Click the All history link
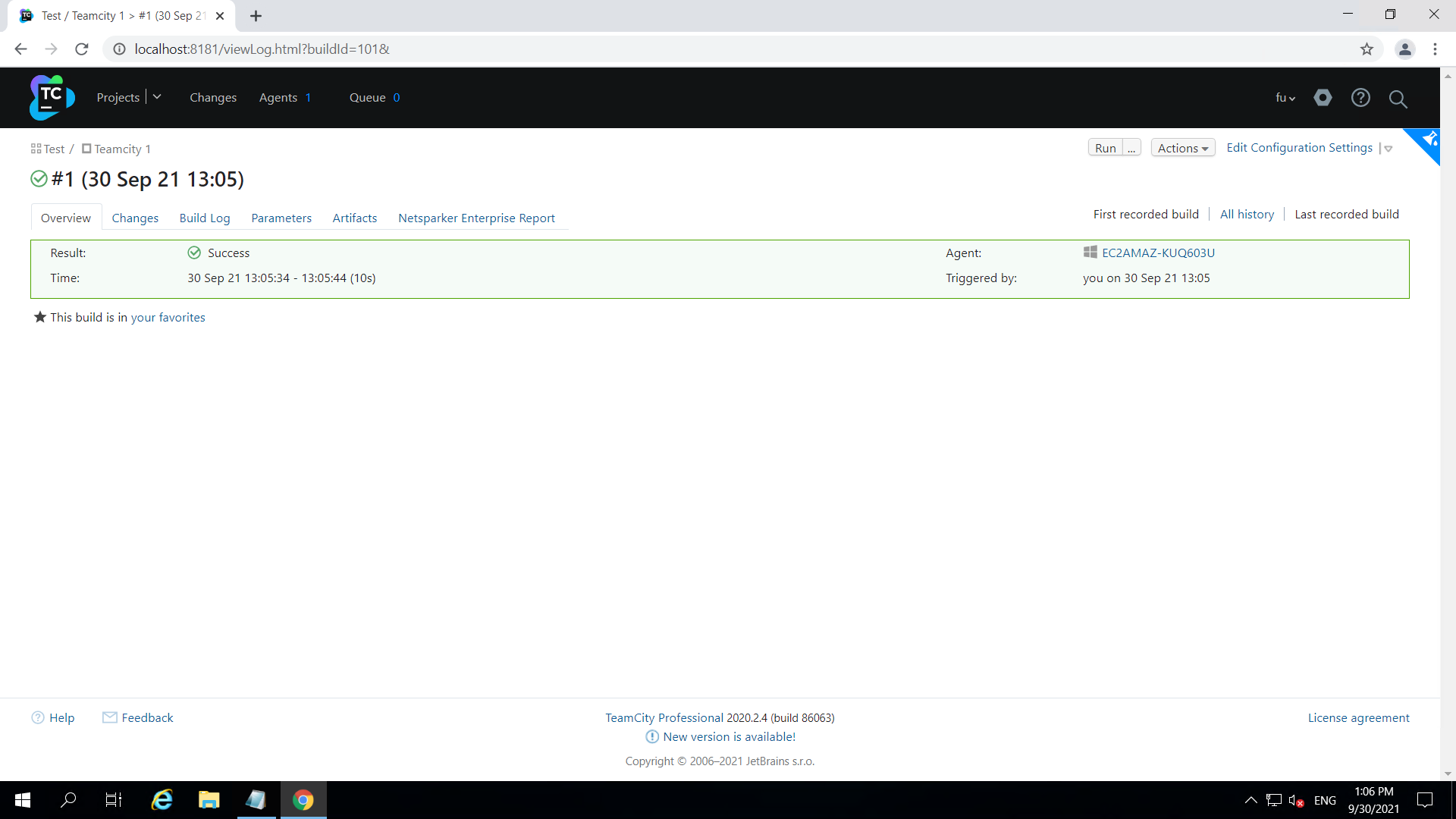This screenshot has width=1456, height=819. pos(1247,214)
